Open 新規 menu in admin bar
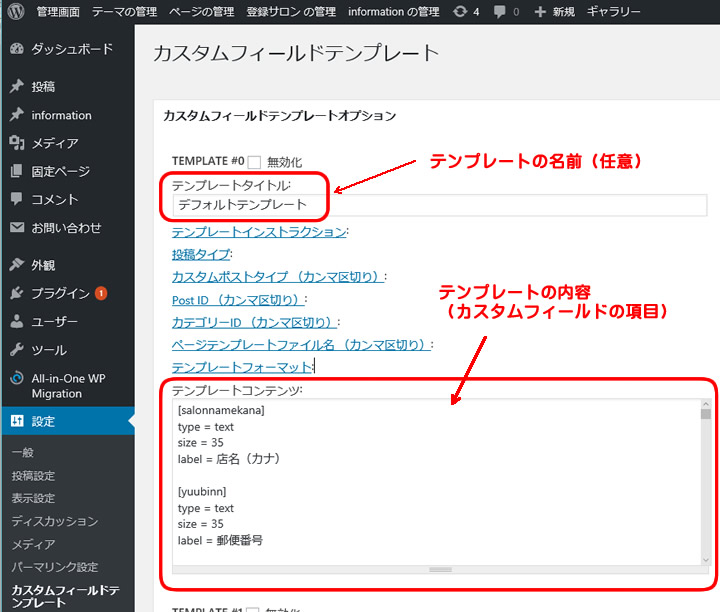The width and height of the screenshot is (720, 612). coord(563,11)
